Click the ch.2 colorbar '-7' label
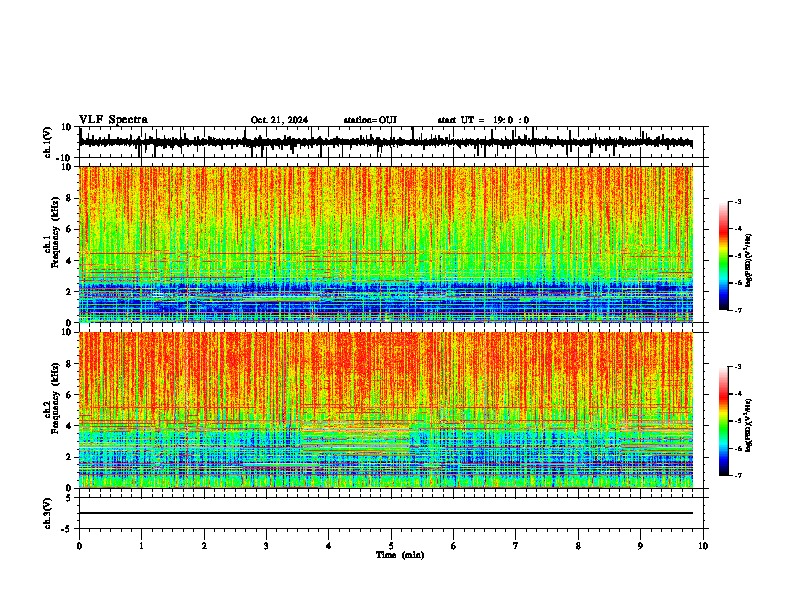This screenshot has height=612, width=792. (738, 475)
